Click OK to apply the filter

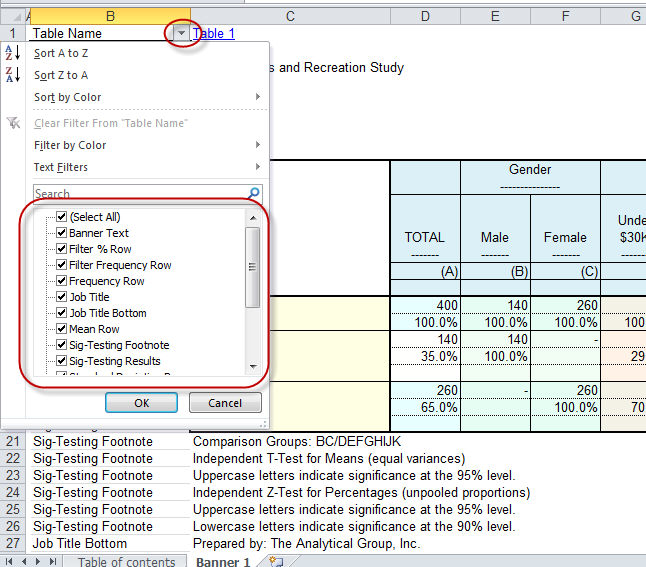tap(141, 403)
